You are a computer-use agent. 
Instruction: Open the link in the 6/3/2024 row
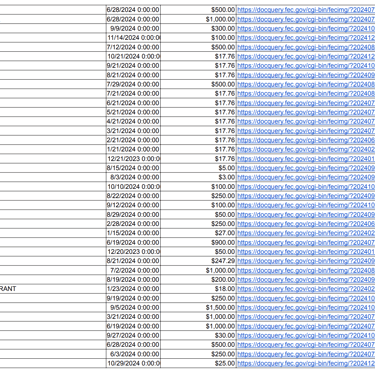point(306,354)
